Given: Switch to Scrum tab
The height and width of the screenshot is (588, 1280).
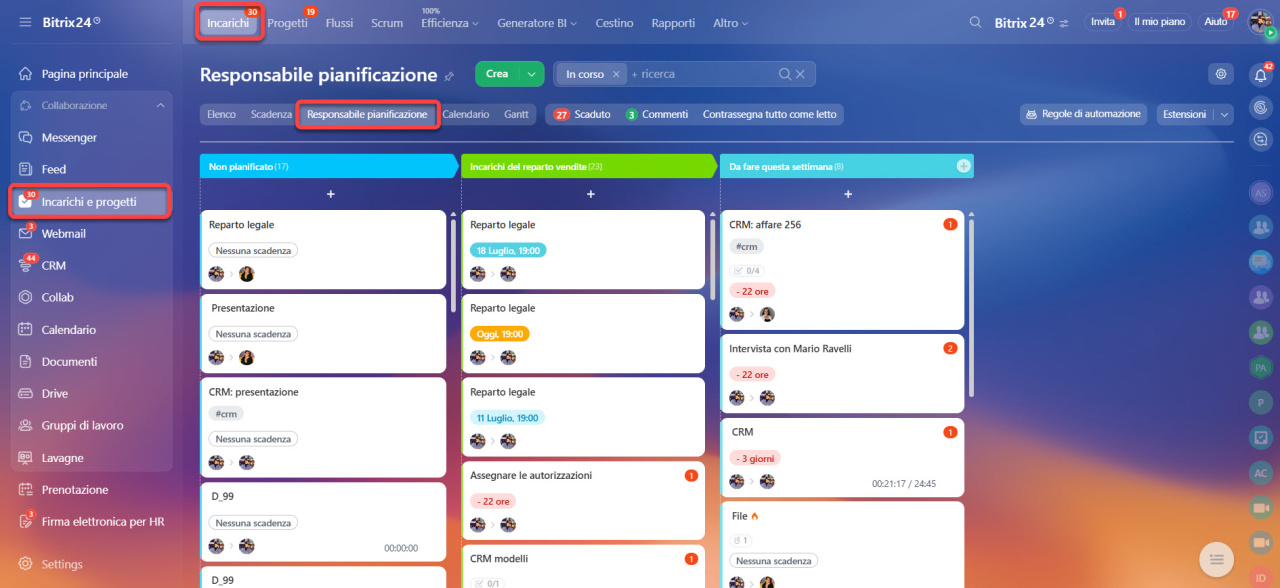Looking at the screenshot, I should pos(387,23).
